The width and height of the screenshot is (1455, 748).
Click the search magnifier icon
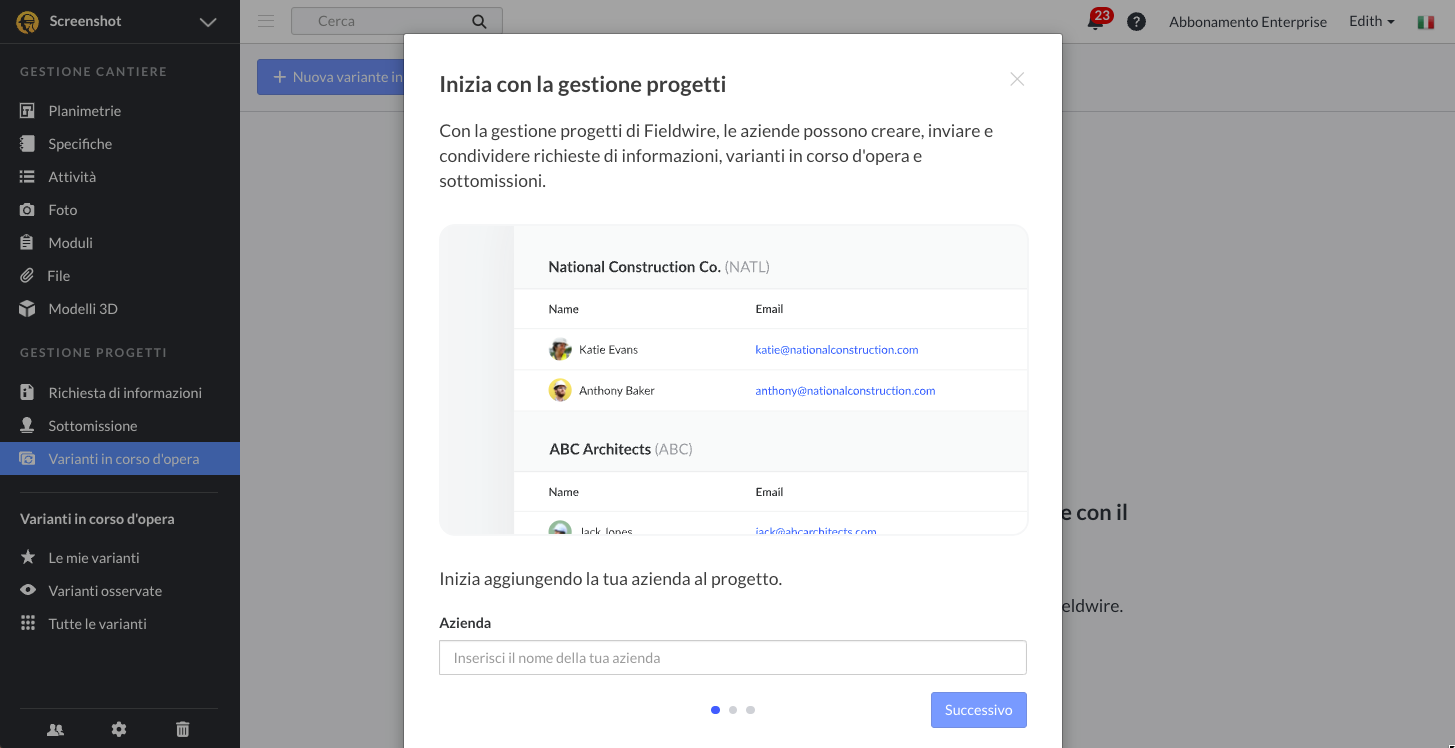(x=479, y=21)
